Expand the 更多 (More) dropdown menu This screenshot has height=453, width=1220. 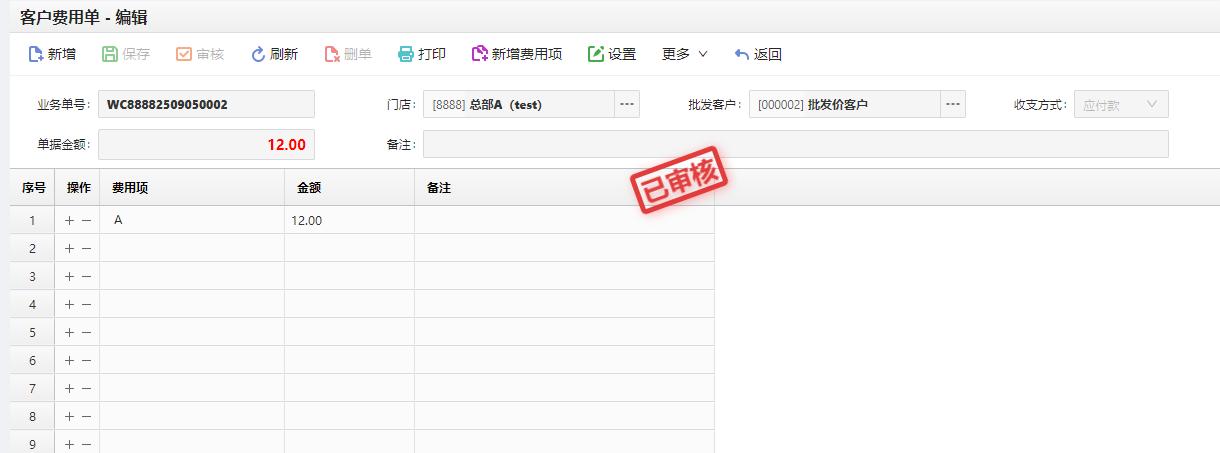685,54
